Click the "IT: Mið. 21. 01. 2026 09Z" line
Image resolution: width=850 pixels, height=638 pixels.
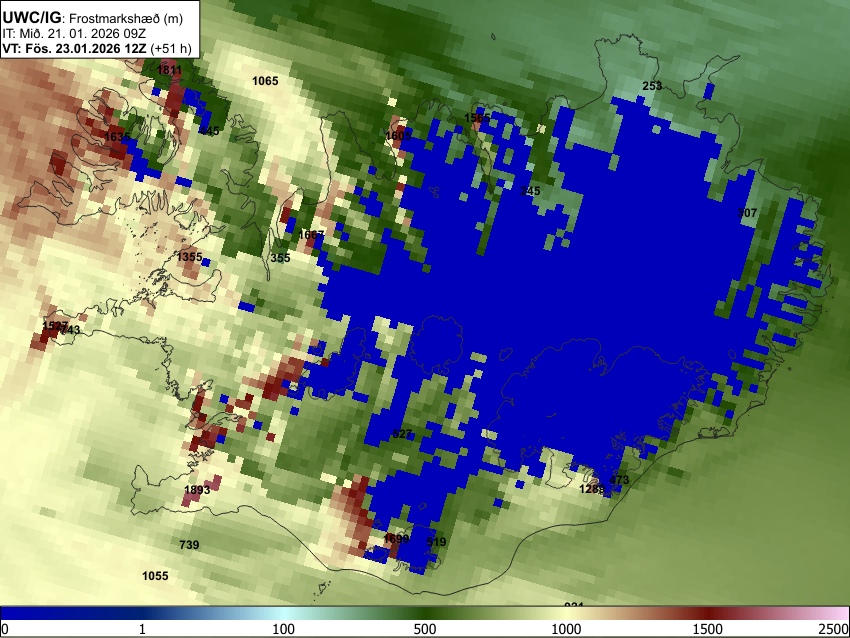coord(74,34)
